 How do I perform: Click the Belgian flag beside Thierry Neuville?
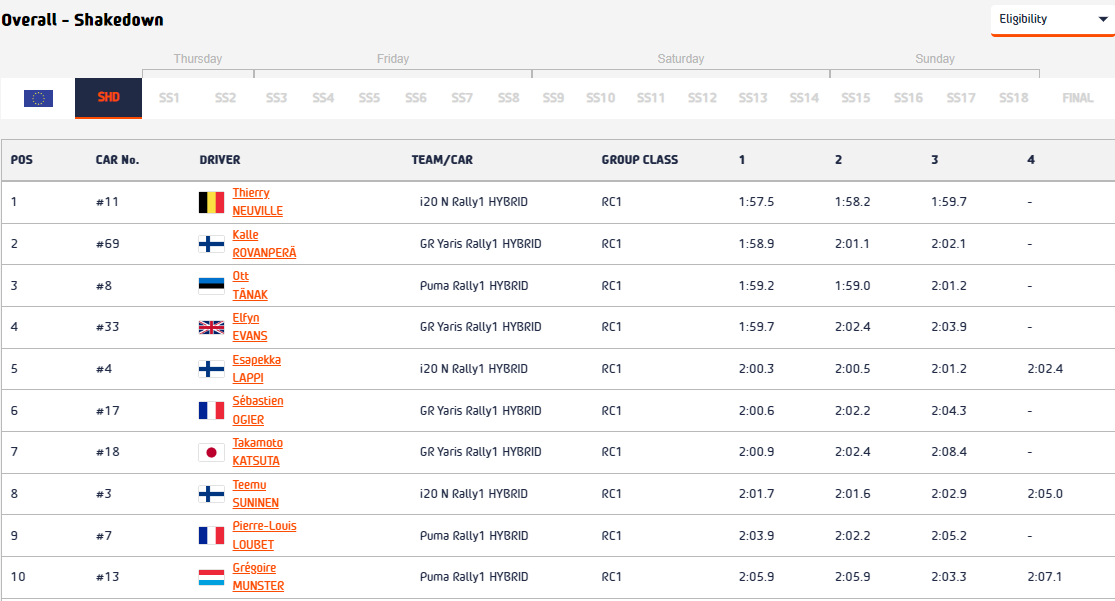click(x=211, y=202)
